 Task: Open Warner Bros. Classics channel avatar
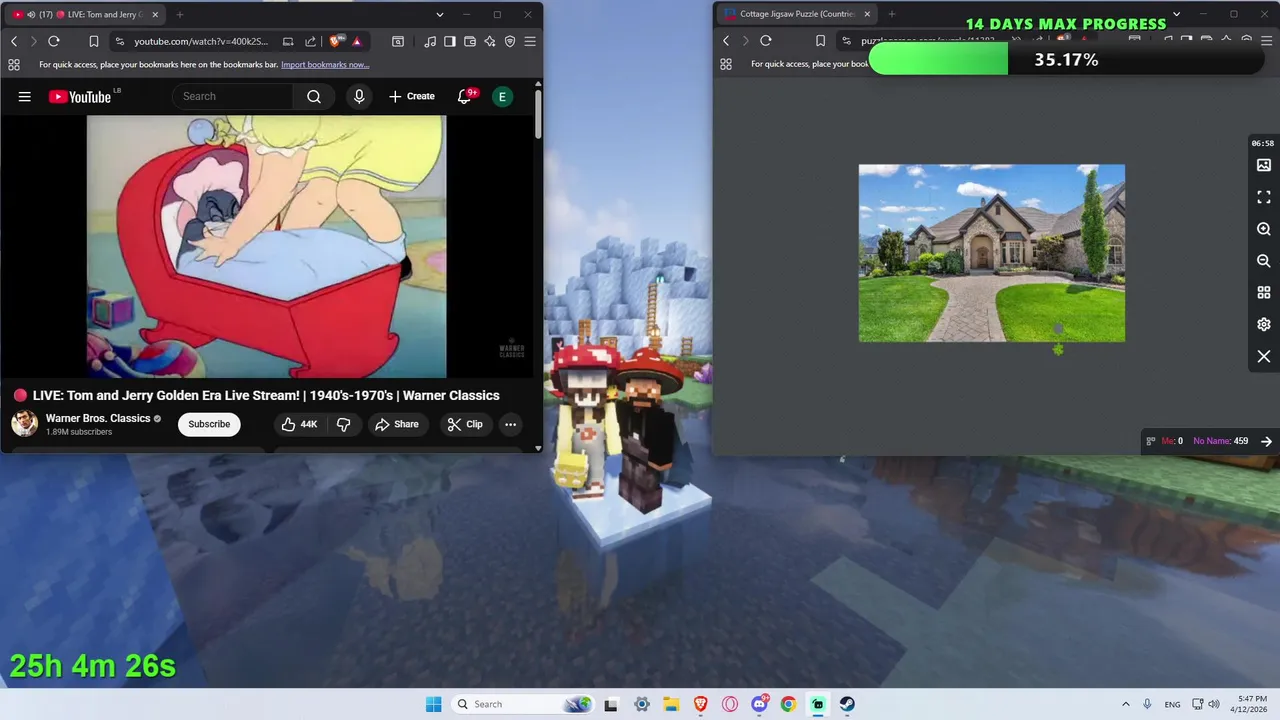[x=25, y=423]
